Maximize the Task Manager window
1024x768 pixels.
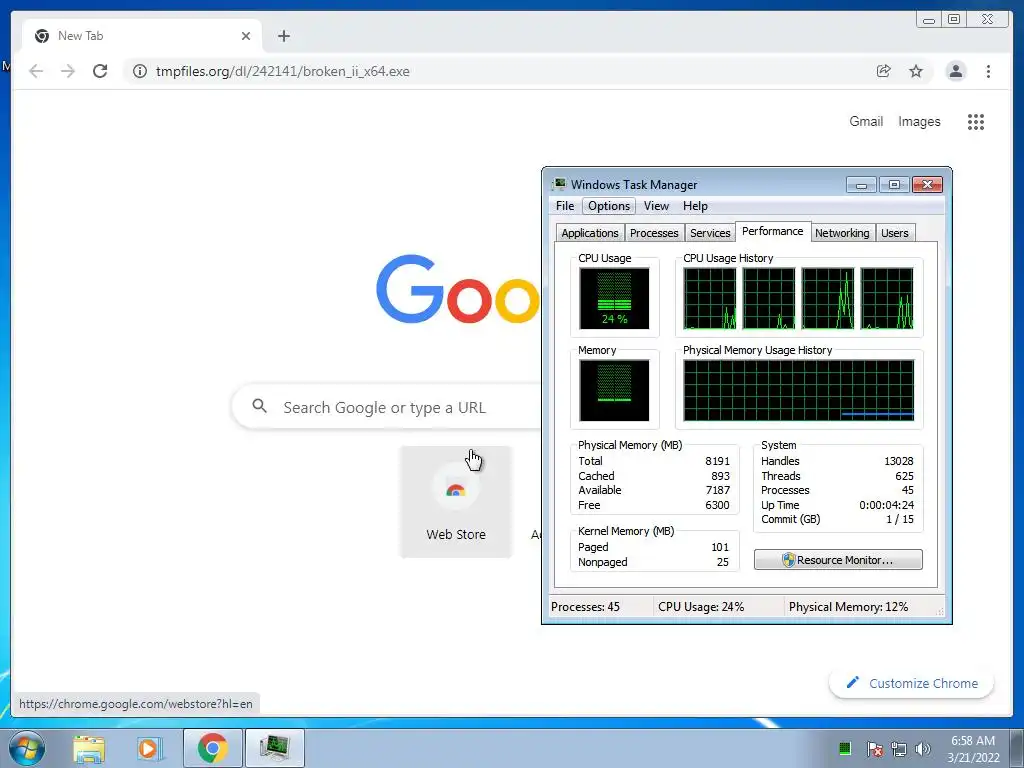[893, 185]
